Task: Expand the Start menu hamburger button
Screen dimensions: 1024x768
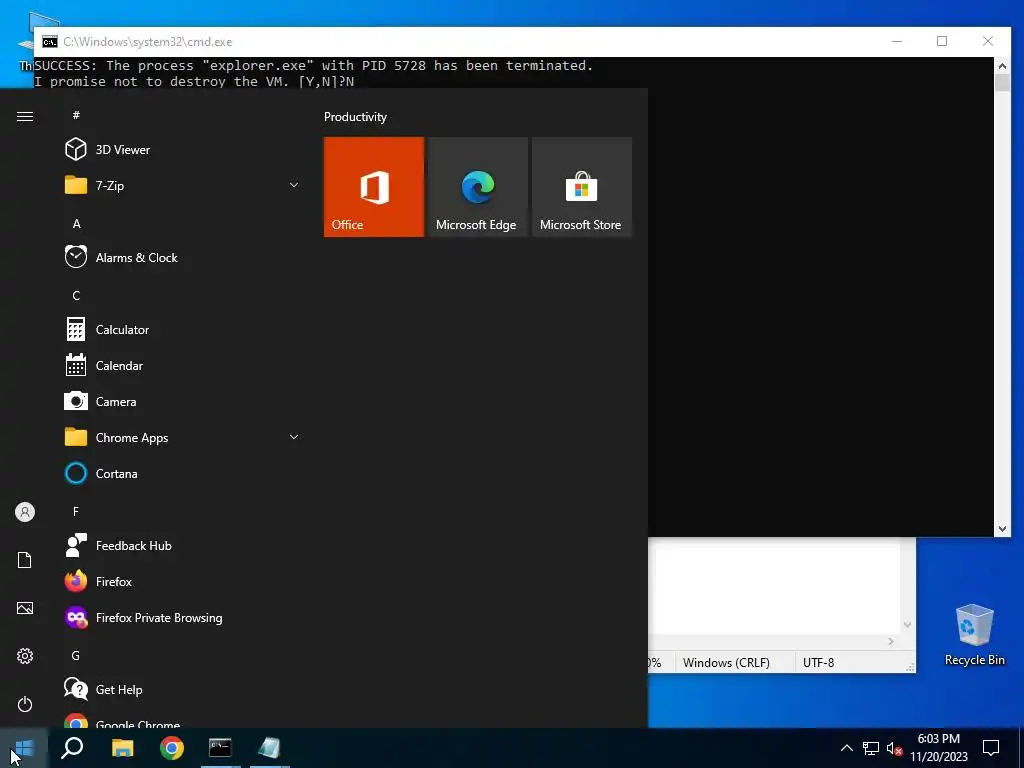Action: click(x=25, y=116)
